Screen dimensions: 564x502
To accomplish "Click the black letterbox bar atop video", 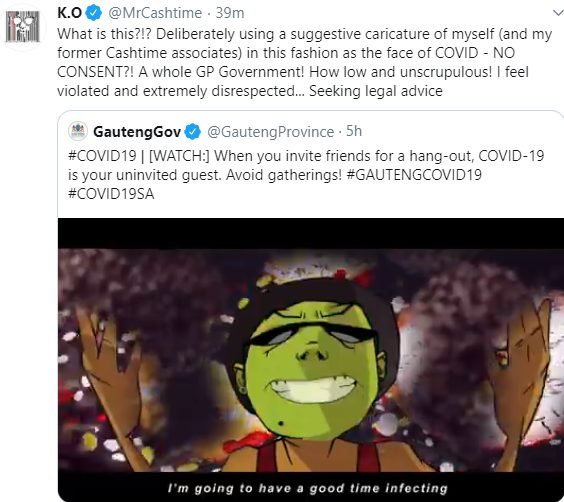I will [x=311, y=233].
